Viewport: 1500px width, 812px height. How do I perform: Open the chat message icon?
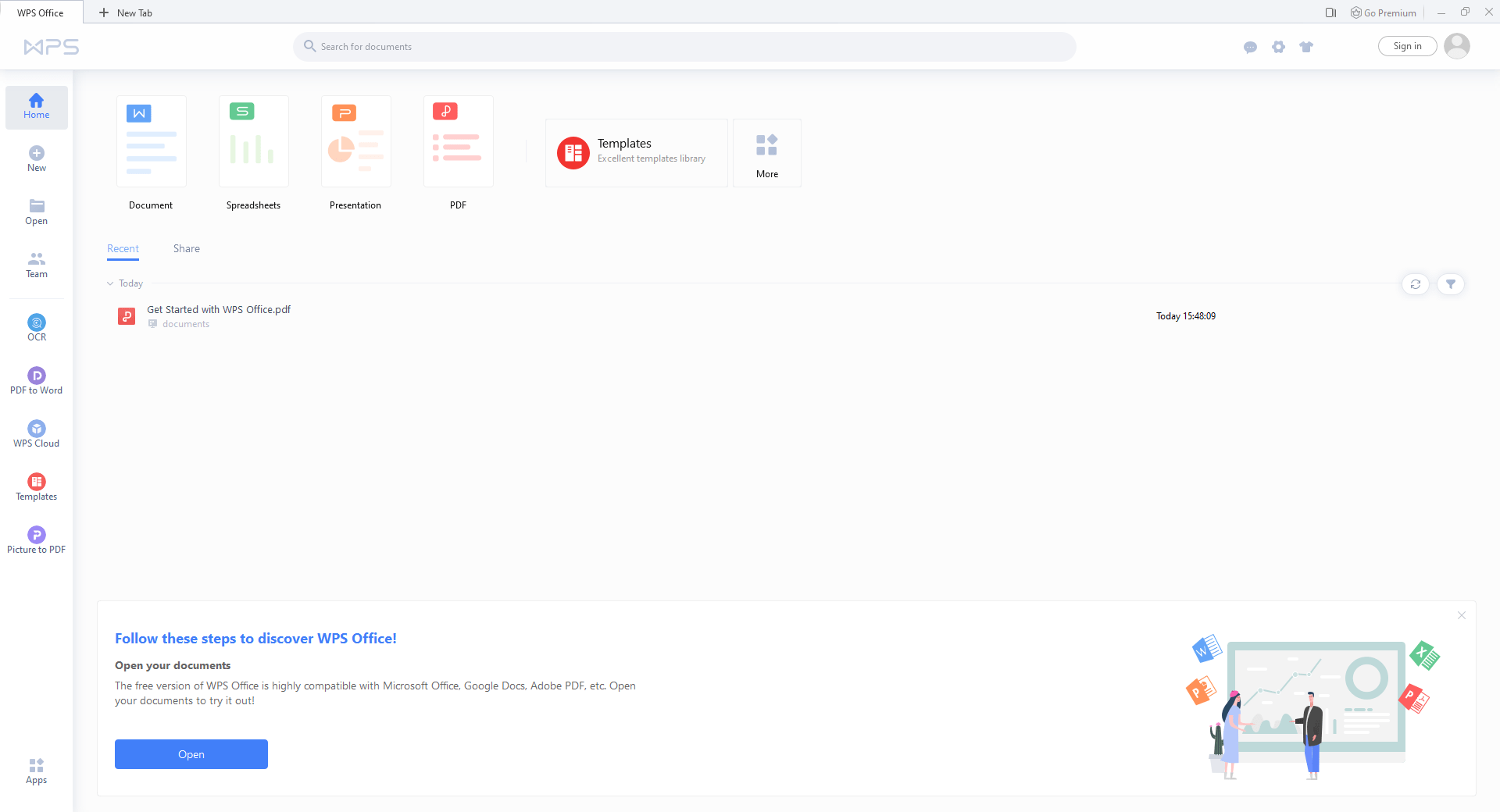(1250, 47)
